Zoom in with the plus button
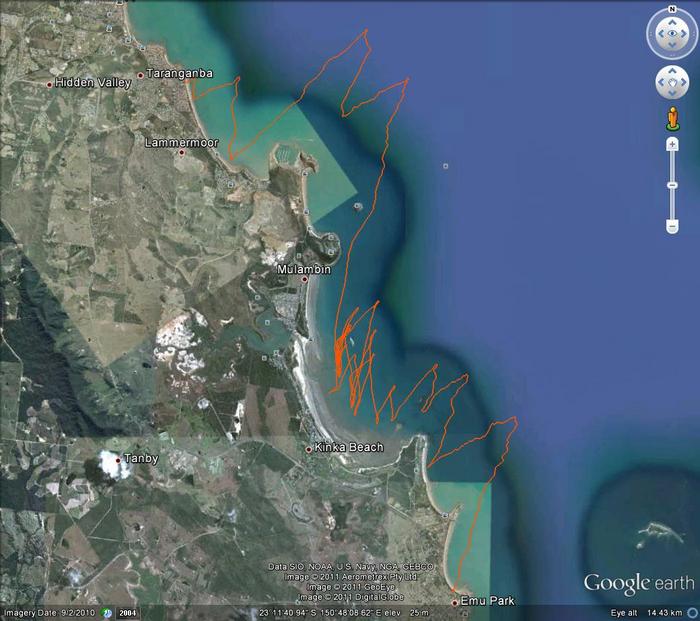 672,145
